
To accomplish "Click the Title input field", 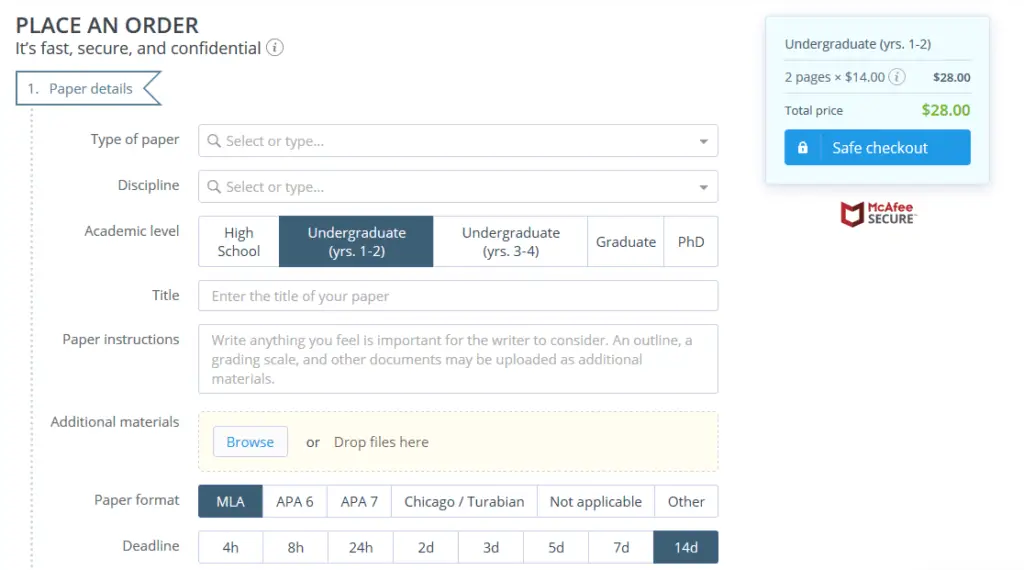I will (458, 296).
